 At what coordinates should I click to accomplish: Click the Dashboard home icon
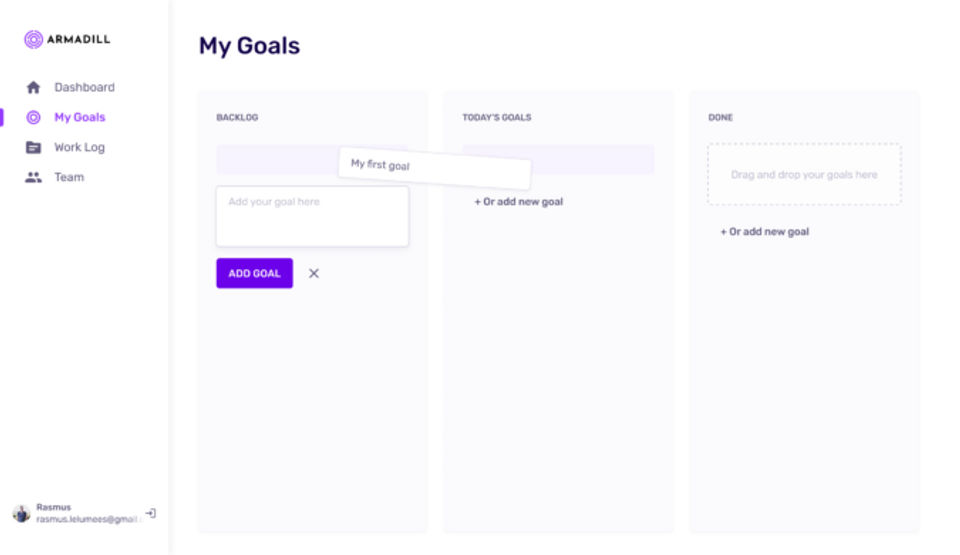click(33, 88)
